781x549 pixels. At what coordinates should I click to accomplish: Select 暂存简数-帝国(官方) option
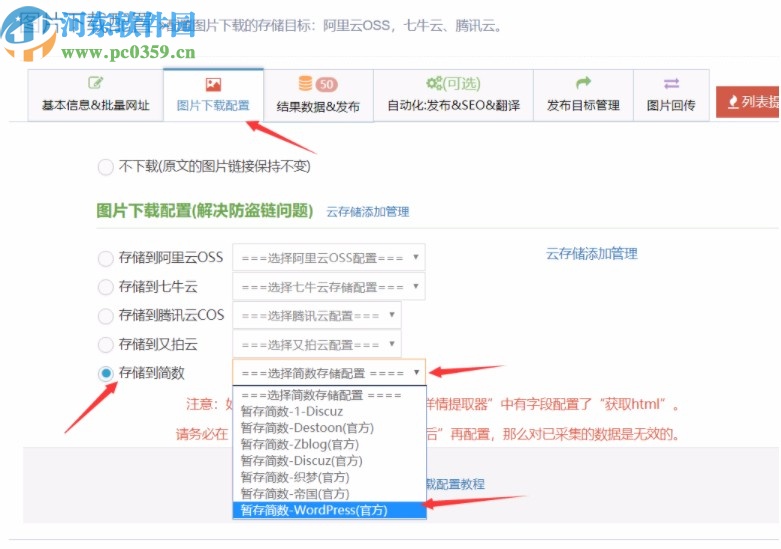(329, 494)
